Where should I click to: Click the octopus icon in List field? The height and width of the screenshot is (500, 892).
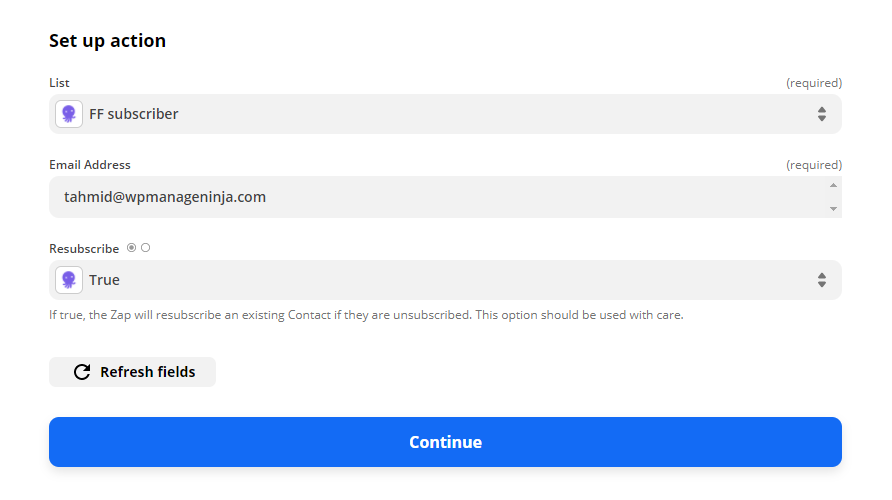tap(69, 114)
